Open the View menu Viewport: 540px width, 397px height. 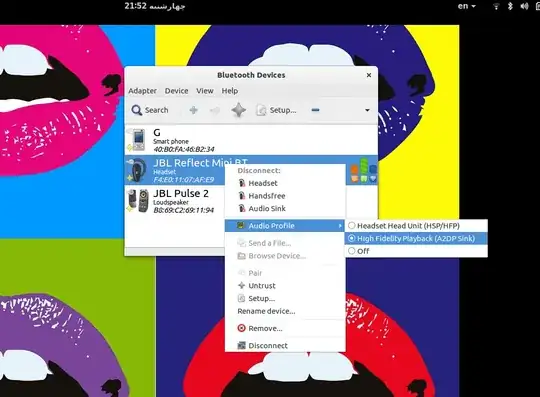(x=205, y=91)
